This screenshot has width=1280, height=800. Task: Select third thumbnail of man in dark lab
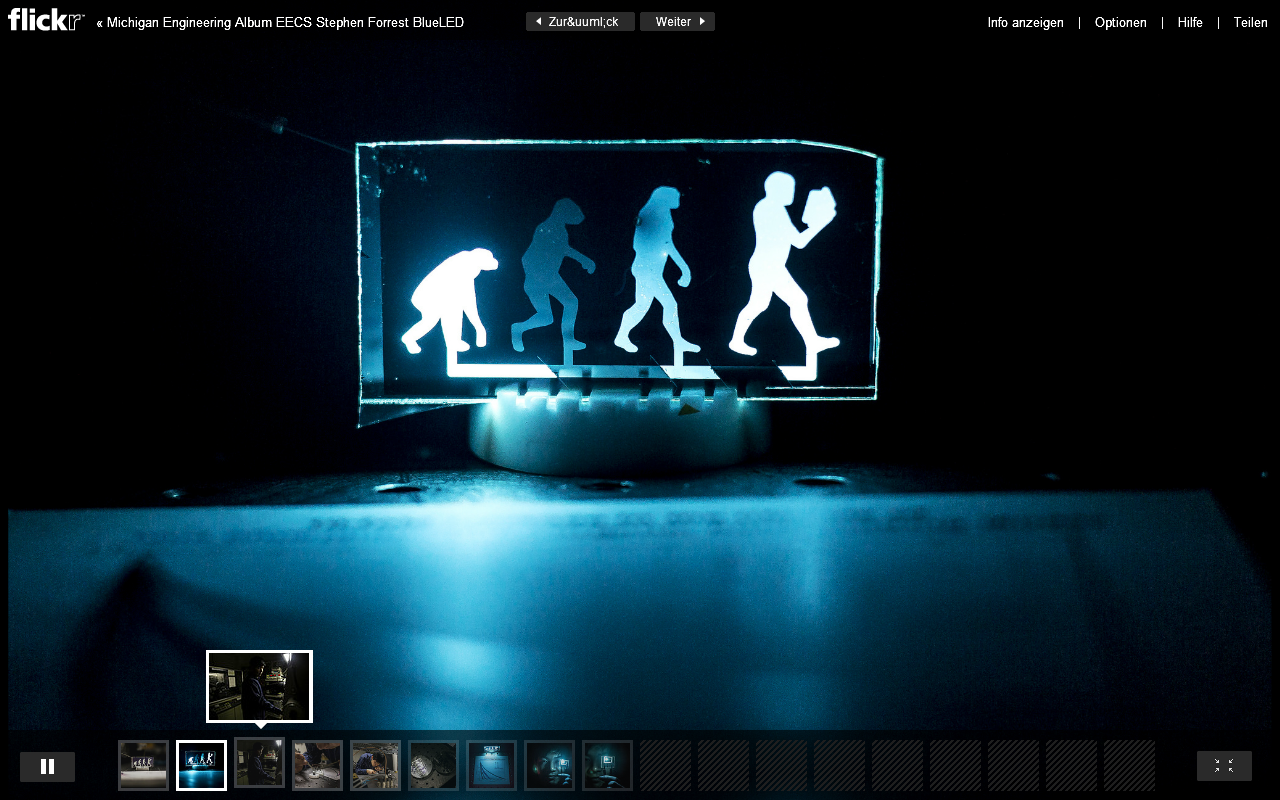[x=259, y=762]
